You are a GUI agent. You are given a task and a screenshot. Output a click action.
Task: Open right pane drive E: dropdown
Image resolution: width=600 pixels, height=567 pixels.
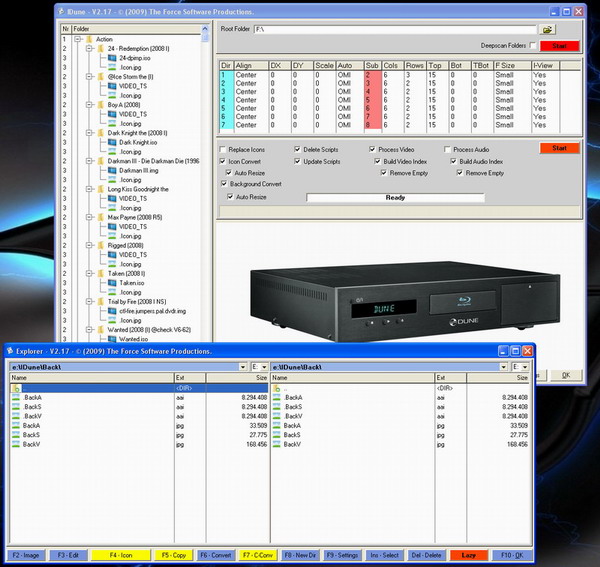(525, 367)
